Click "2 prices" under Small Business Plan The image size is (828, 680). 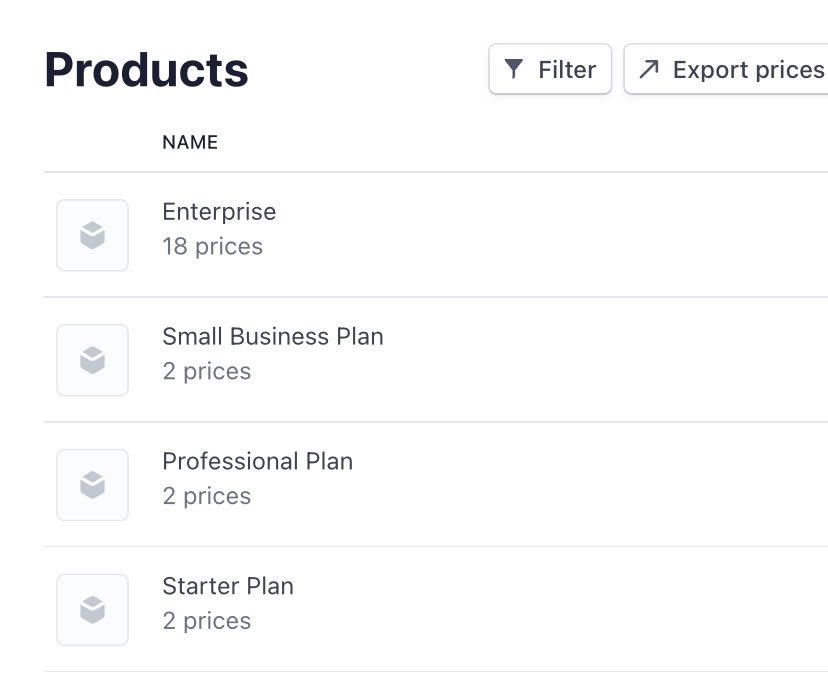tap(206, 372)
